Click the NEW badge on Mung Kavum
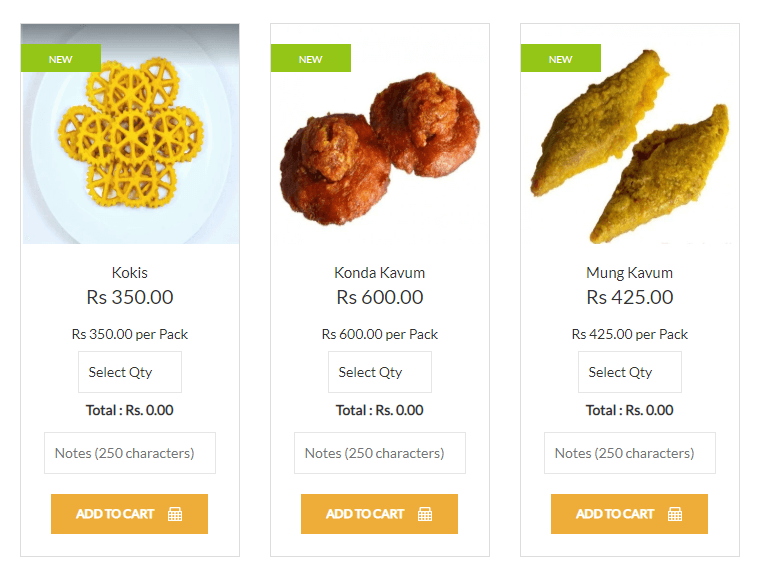 [561, 59]
